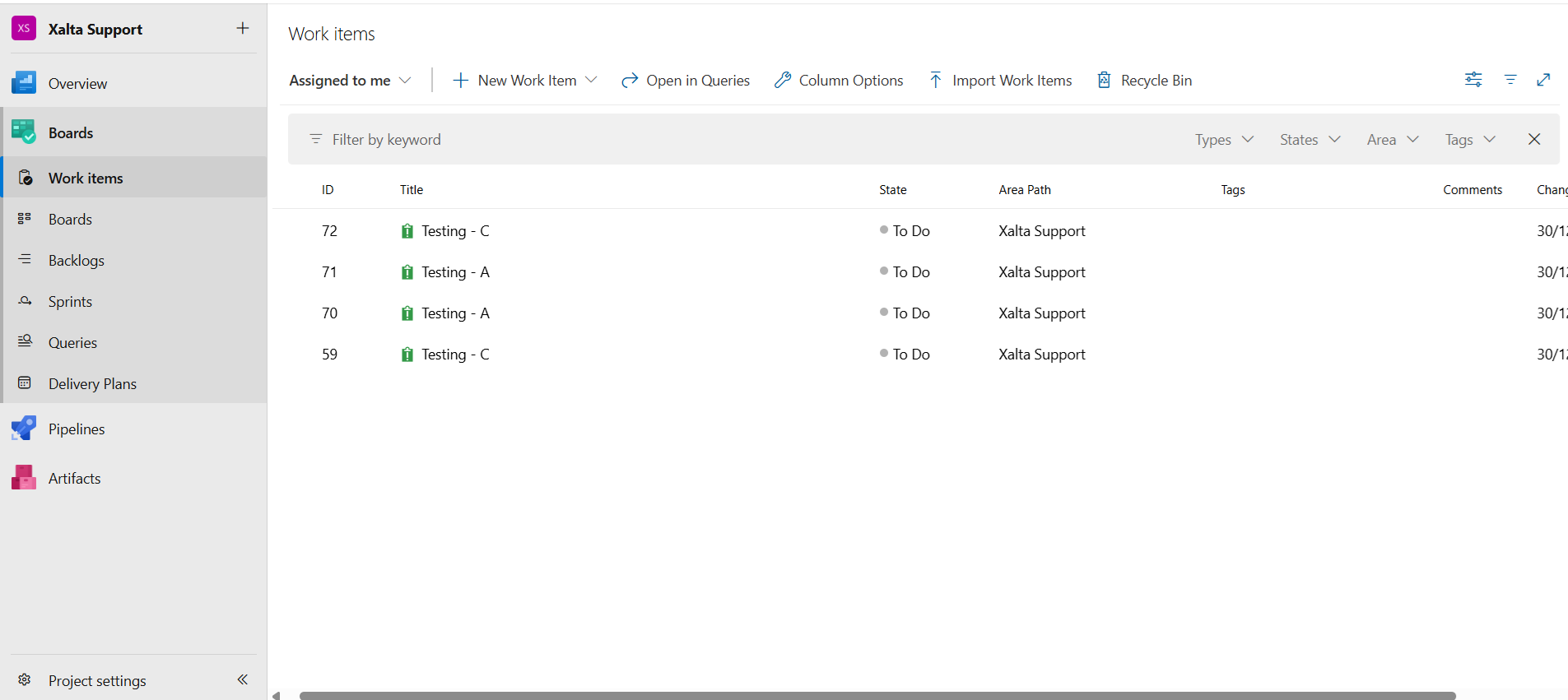Screen dimensions: 1568x700
Task: Open work item 72 Testing - C
Action: [x=455, y=231]
